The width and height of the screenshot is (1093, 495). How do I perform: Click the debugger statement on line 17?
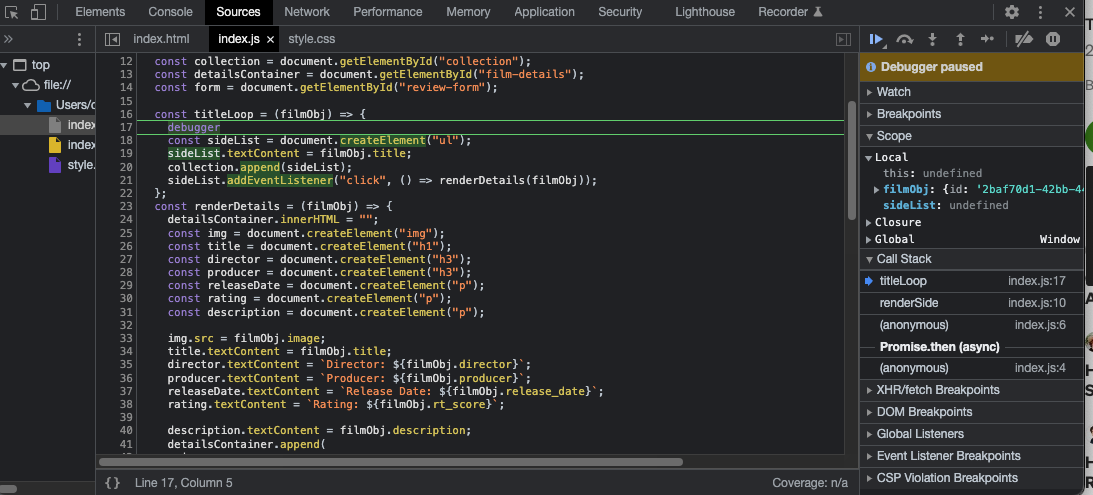click(x=194, y=127)
